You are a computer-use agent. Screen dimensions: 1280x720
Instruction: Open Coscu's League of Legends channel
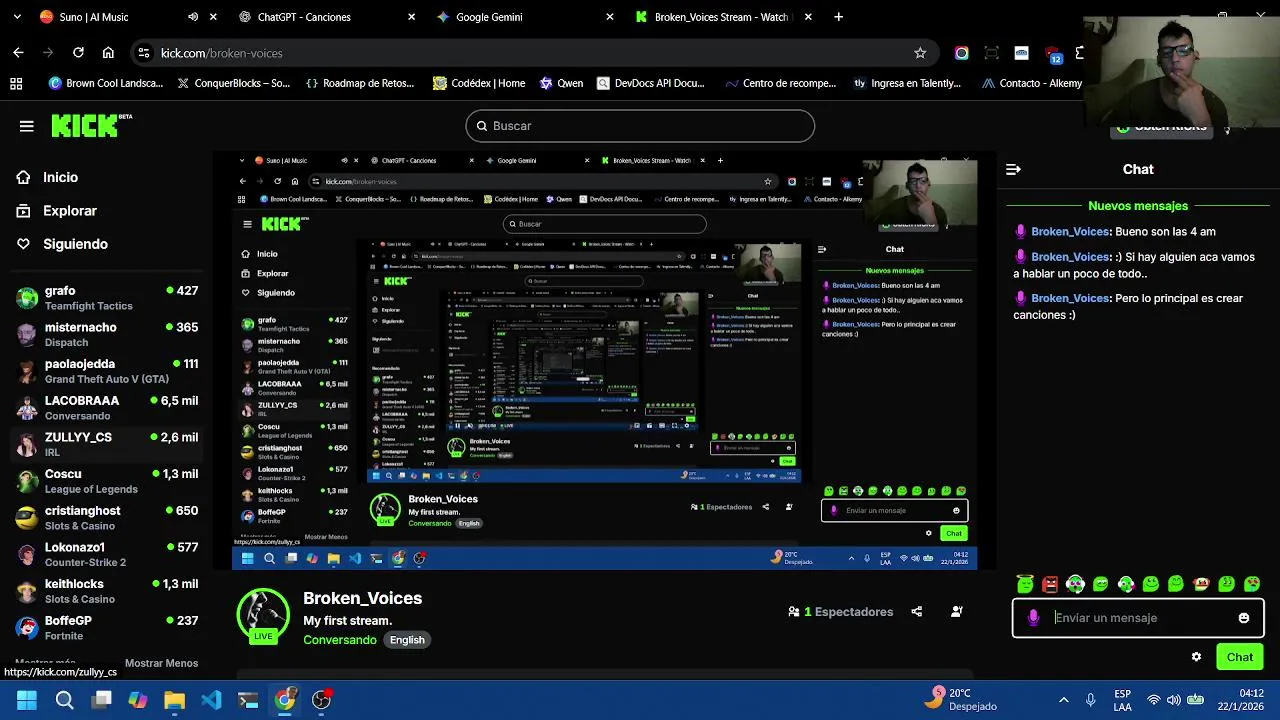(x=107, y=481)
